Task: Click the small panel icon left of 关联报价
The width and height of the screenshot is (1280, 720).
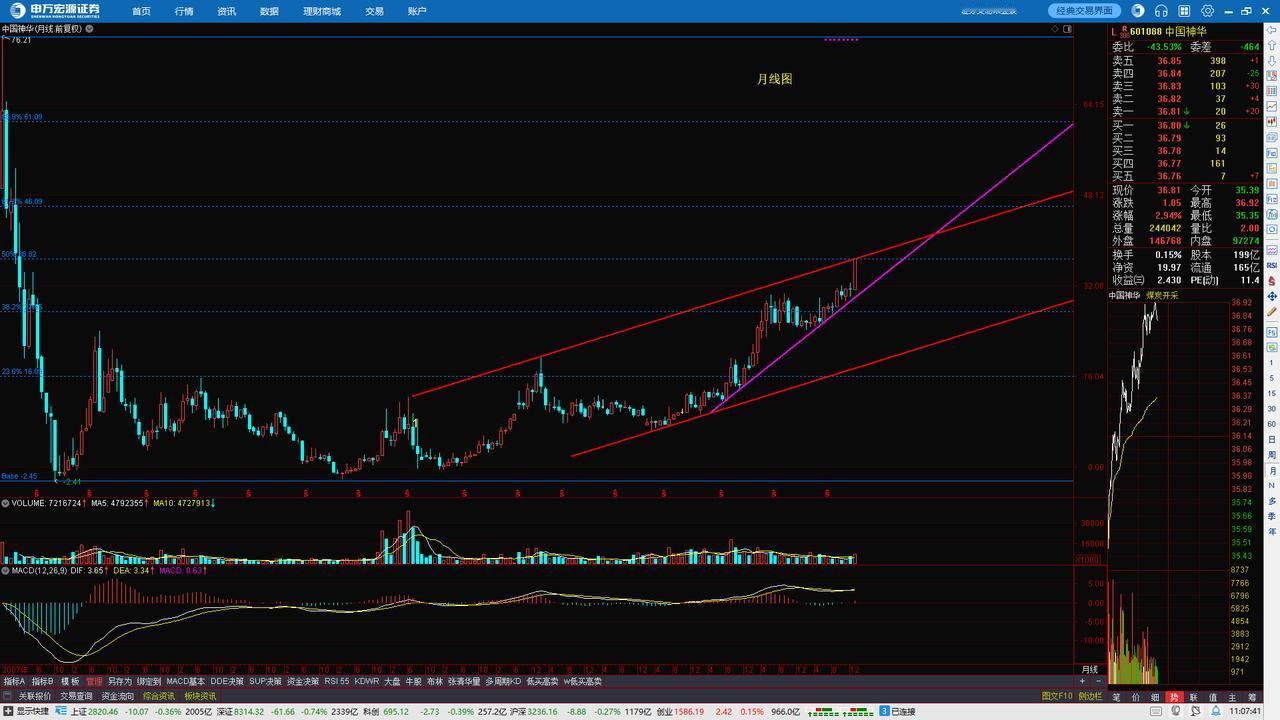Action: coord(8,696)
